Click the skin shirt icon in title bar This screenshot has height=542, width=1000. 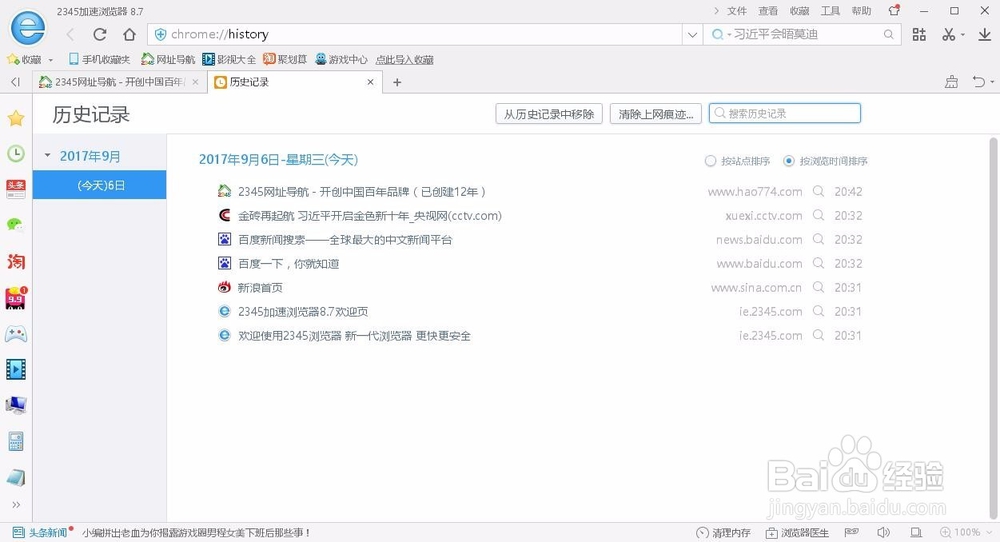pos(894,11)
